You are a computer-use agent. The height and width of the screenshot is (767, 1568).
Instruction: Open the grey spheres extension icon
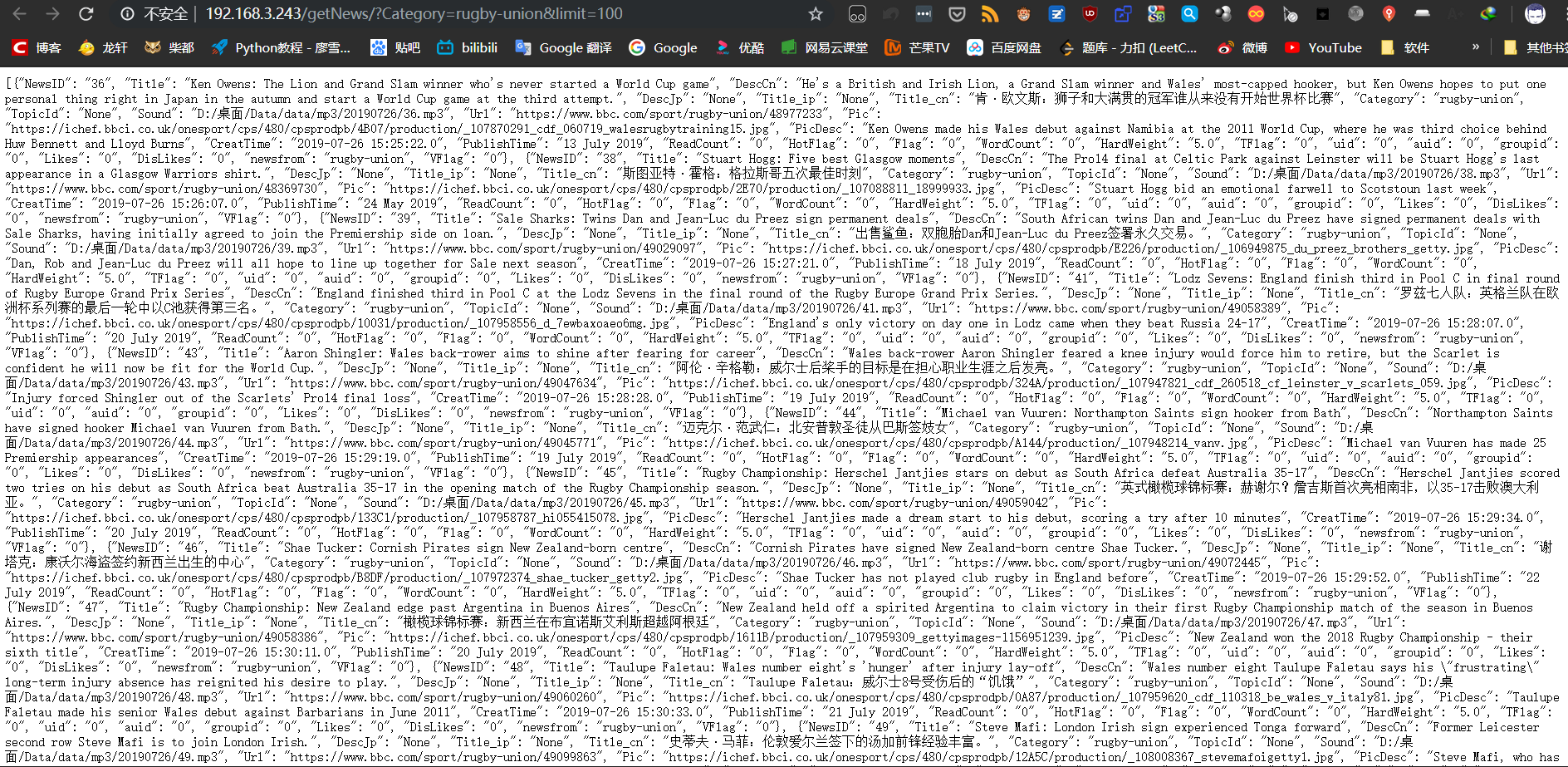(x=1223, y=14)
